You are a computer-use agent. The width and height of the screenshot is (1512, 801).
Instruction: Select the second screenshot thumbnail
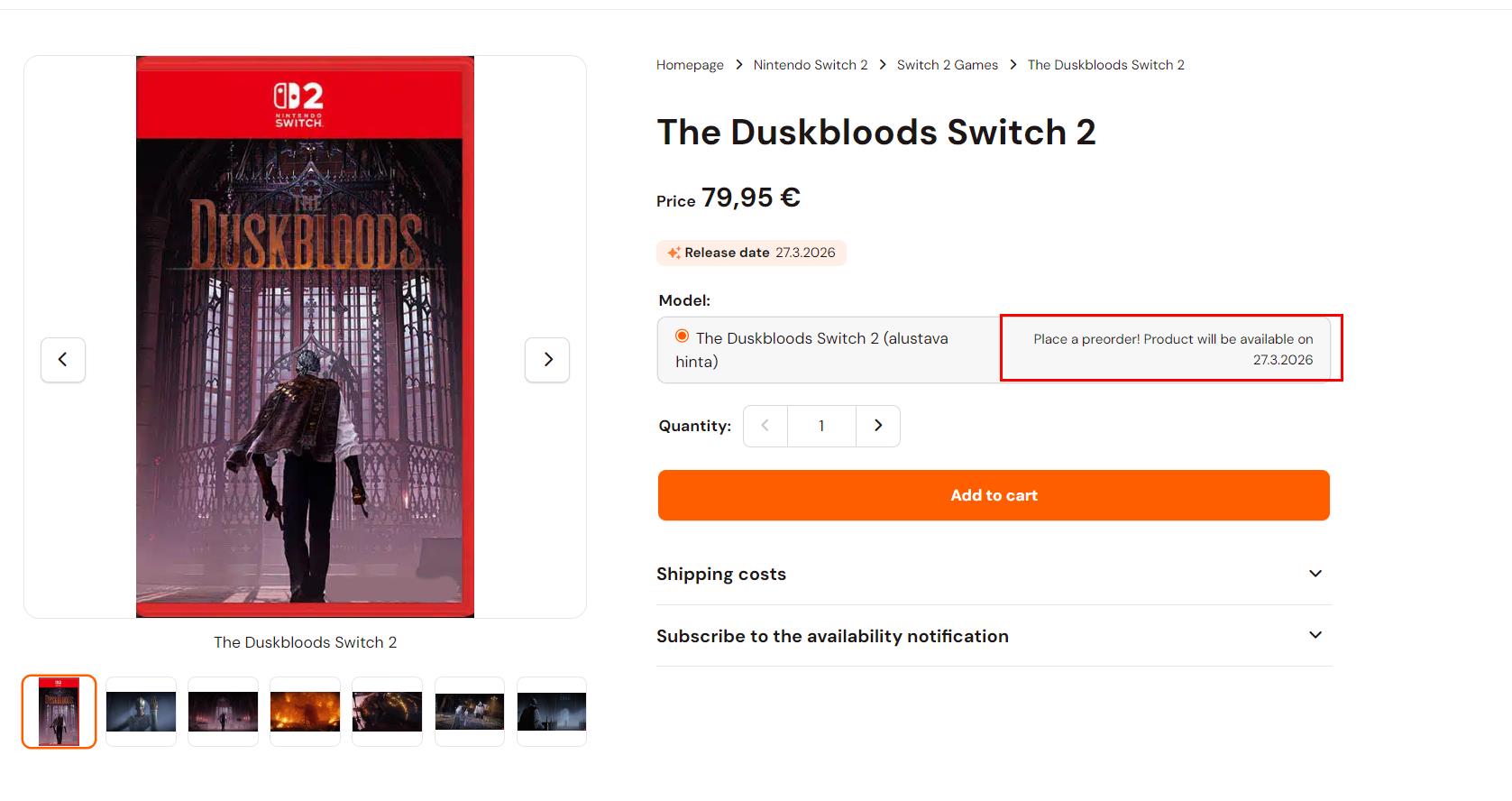tap(142, 712)
